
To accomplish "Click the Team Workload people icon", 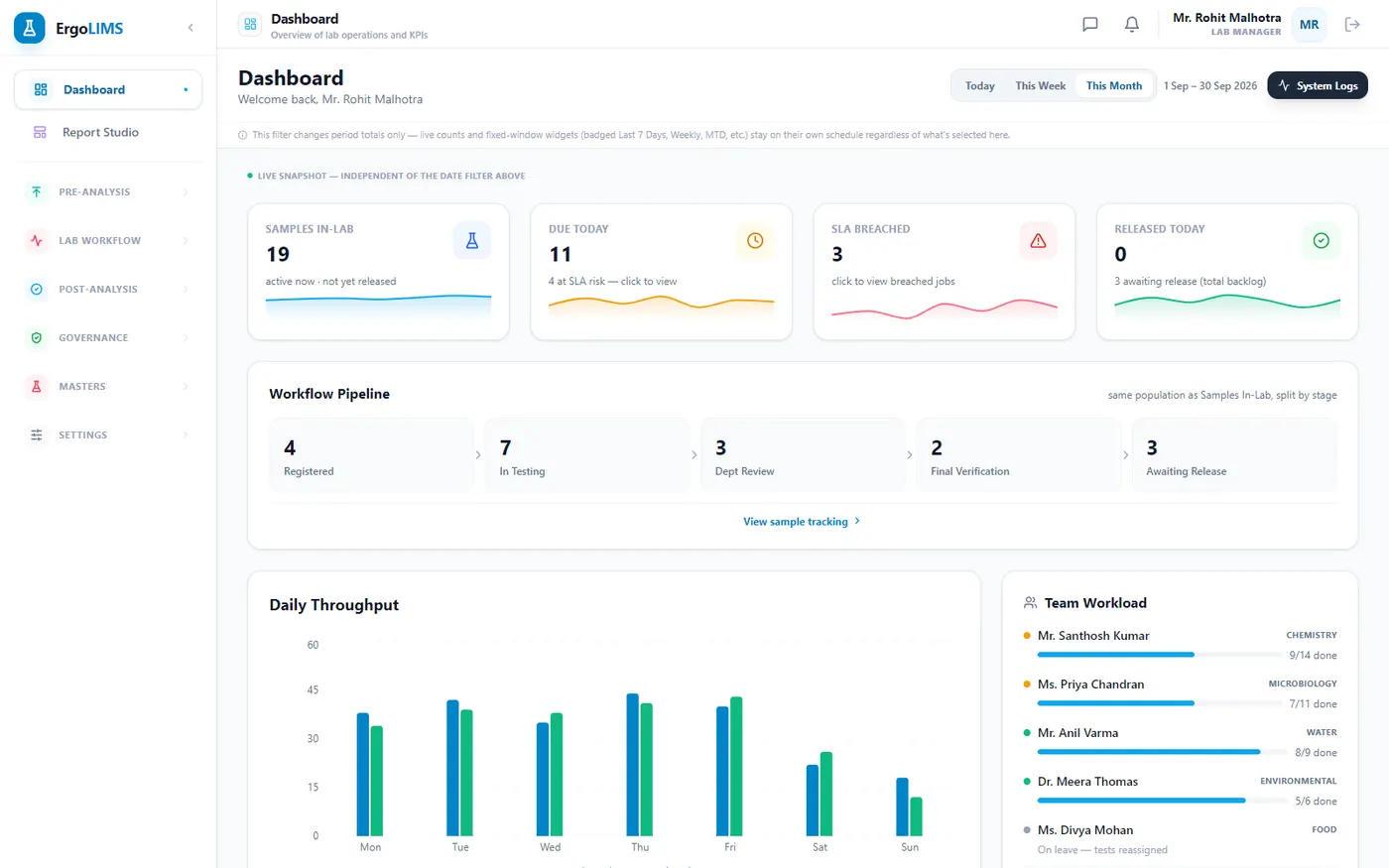I will [1030, 603].
